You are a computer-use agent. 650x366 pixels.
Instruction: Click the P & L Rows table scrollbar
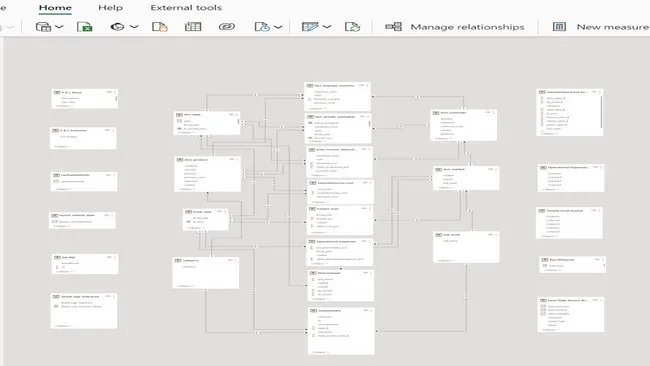coord(116,99)
